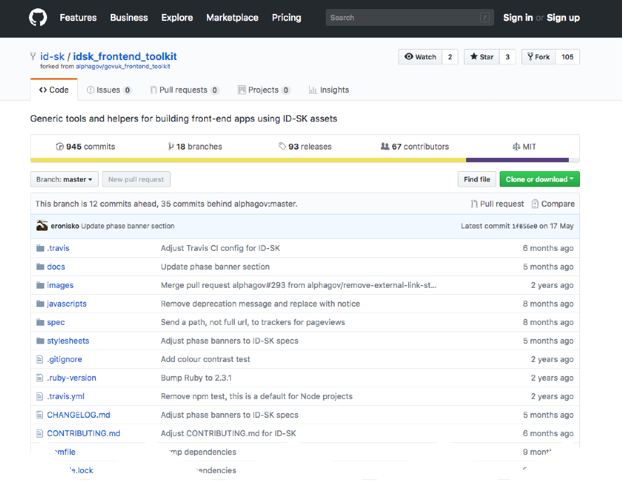The height and width of the screenshot is (484, 626).
Task: Click the Compare link
Action: pyautogui.click(x=557, y=204)
